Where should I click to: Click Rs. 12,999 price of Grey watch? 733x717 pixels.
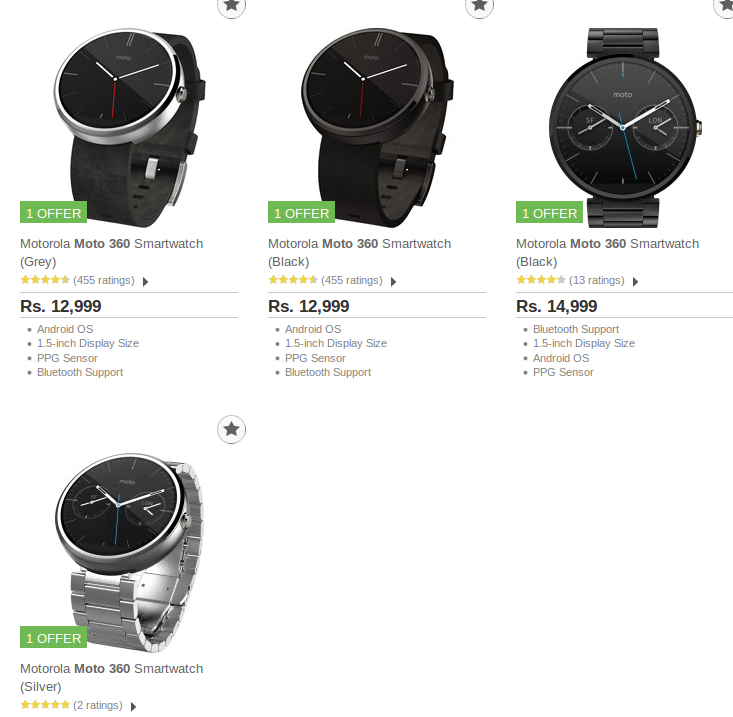coord(61,306)
